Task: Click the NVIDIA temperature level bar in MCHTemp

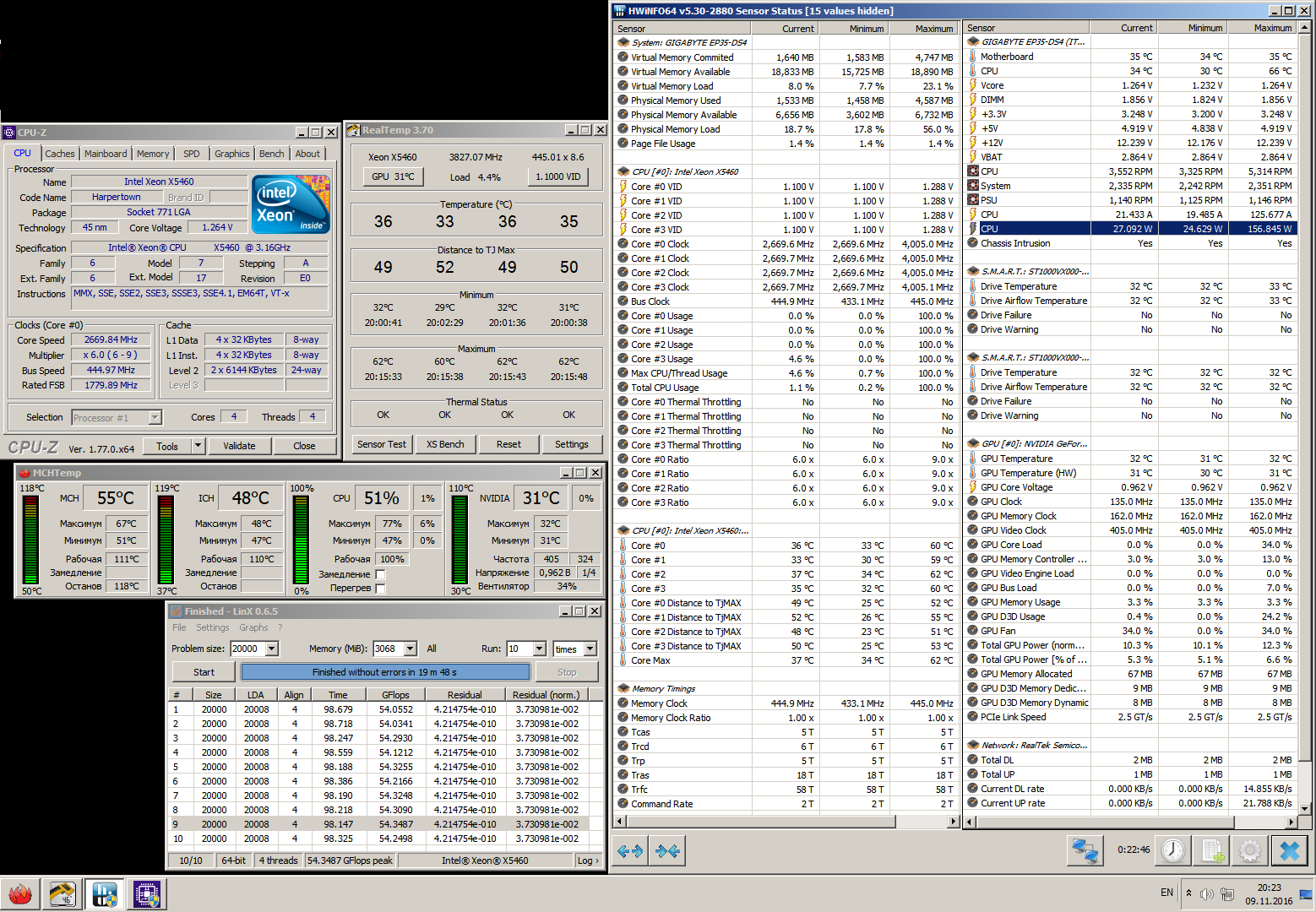Action: [x=460, y=540]
